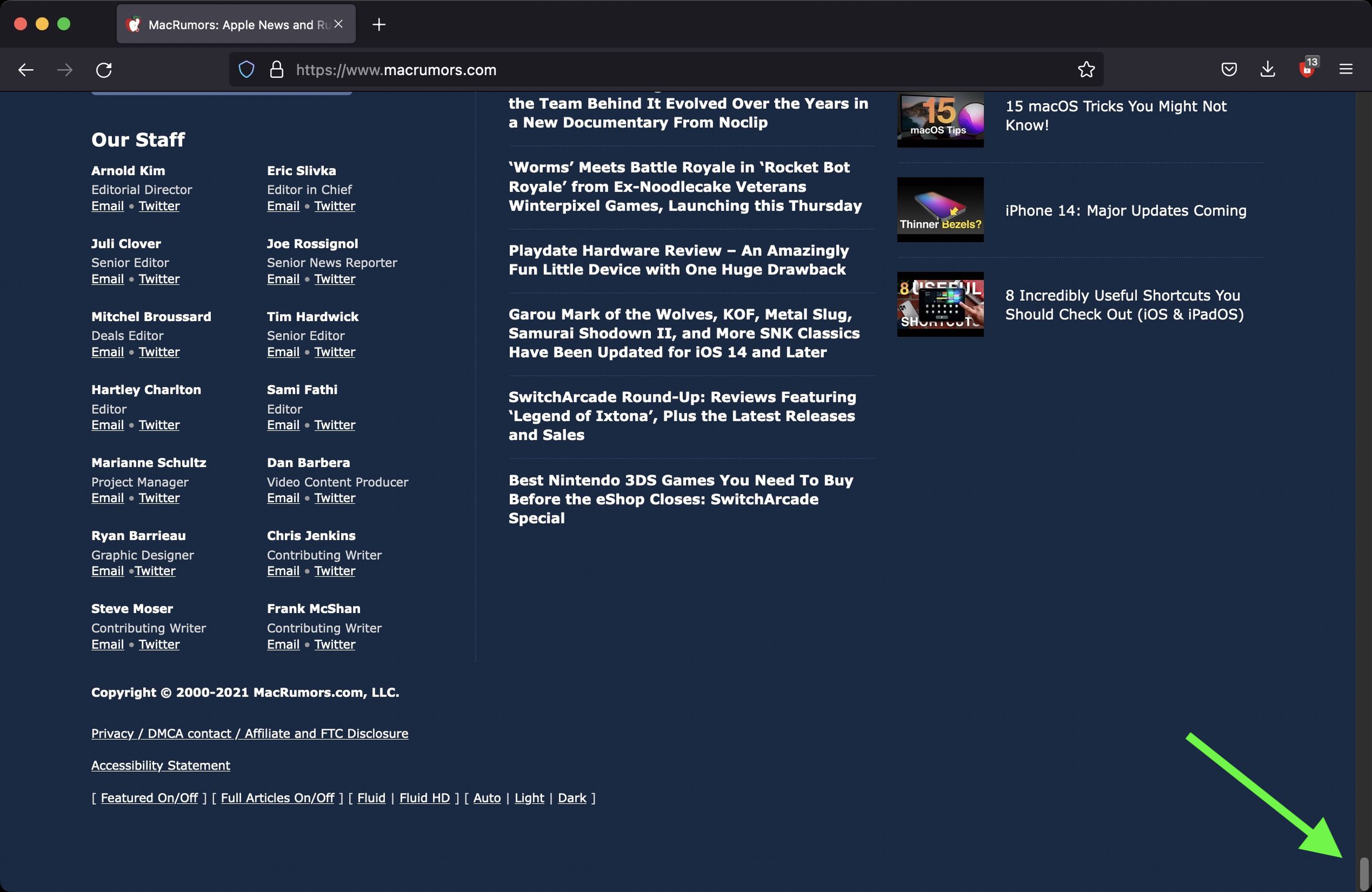Click the forward navigation arrow
The width and height of the screenshot is (1372, 892).
pos(65,70)
